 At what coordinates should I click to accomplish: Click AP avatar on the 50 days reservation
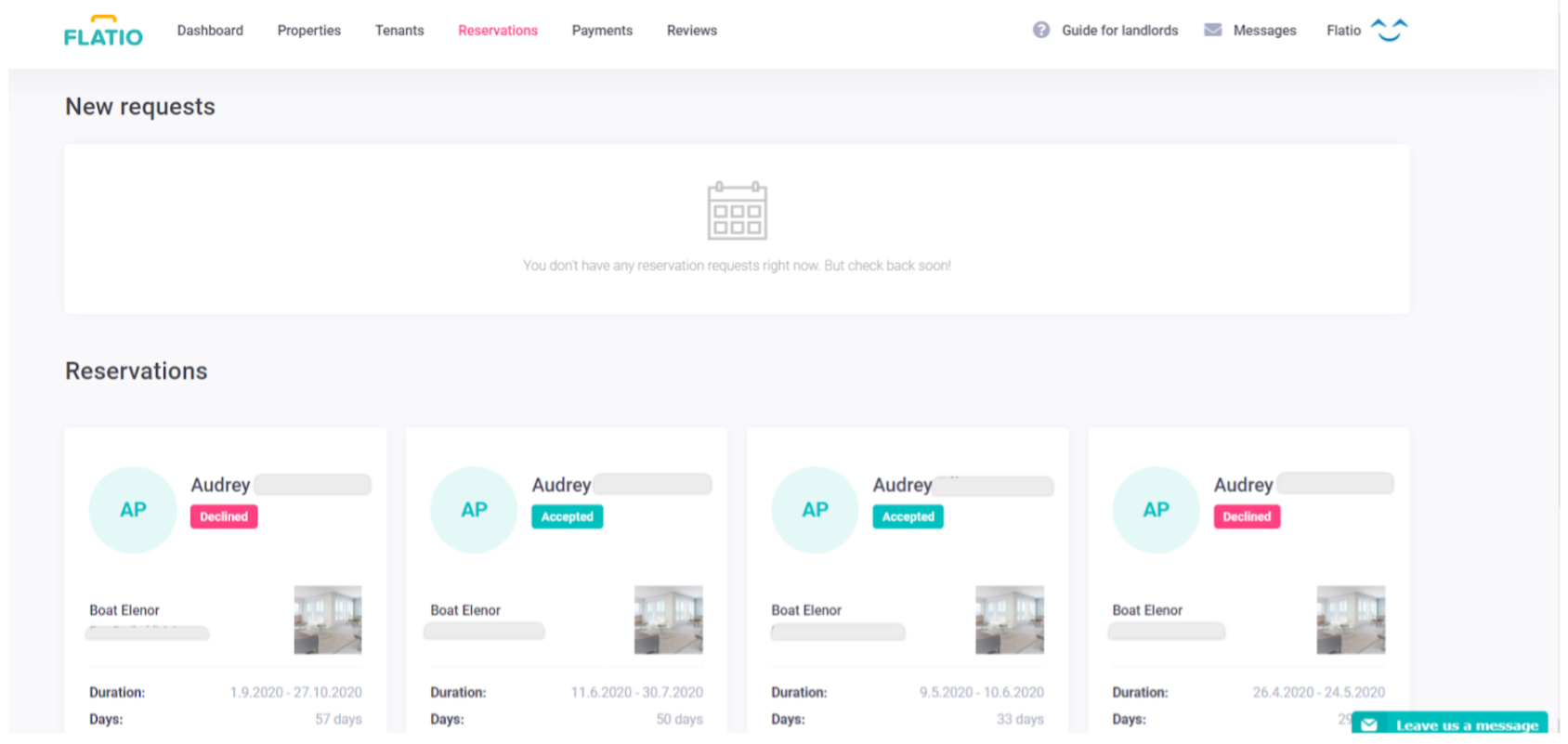click(x=474, y=510)
